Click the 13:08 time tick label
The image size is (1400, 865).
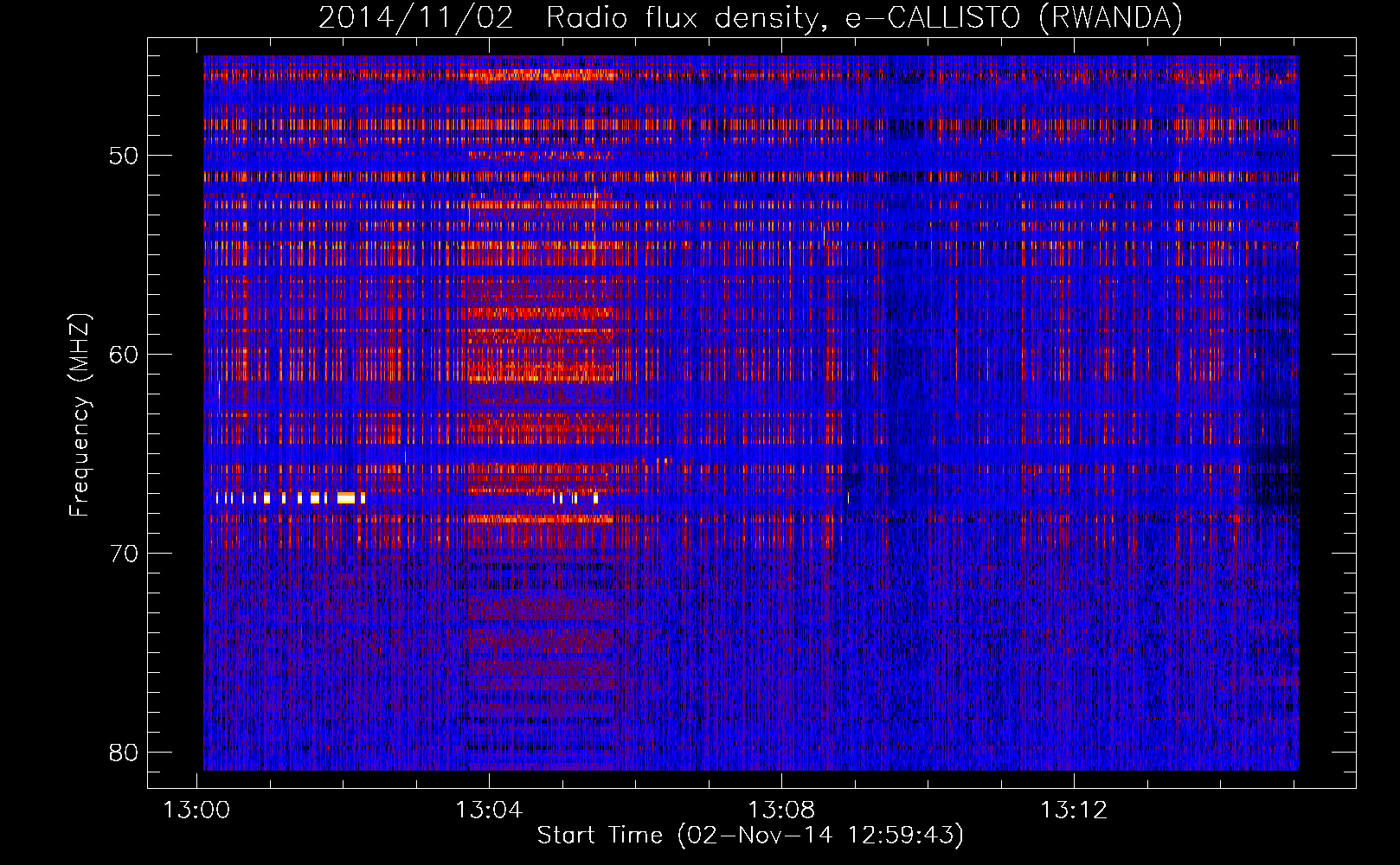781,811
